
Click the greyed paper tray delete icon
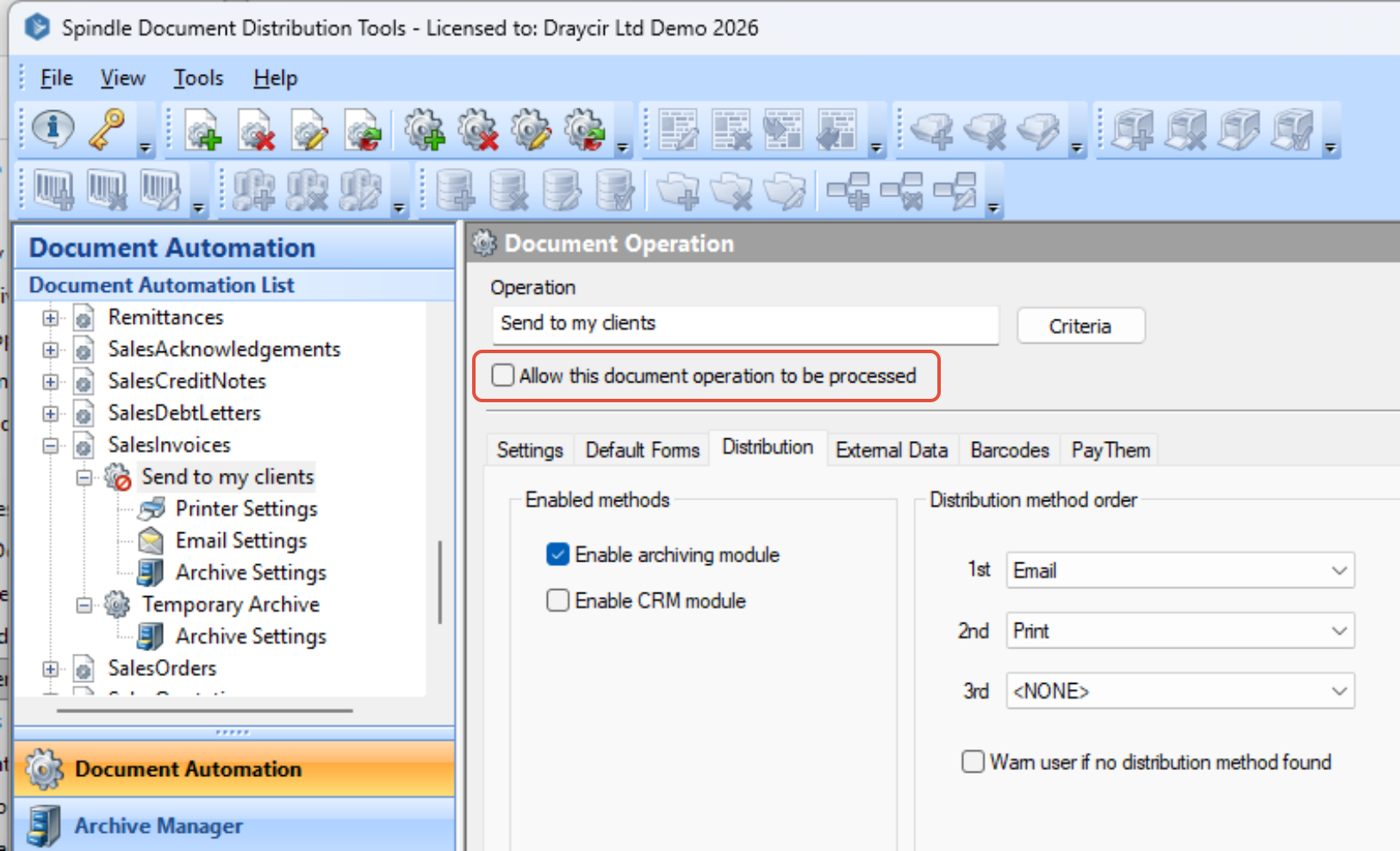(986, 131)
